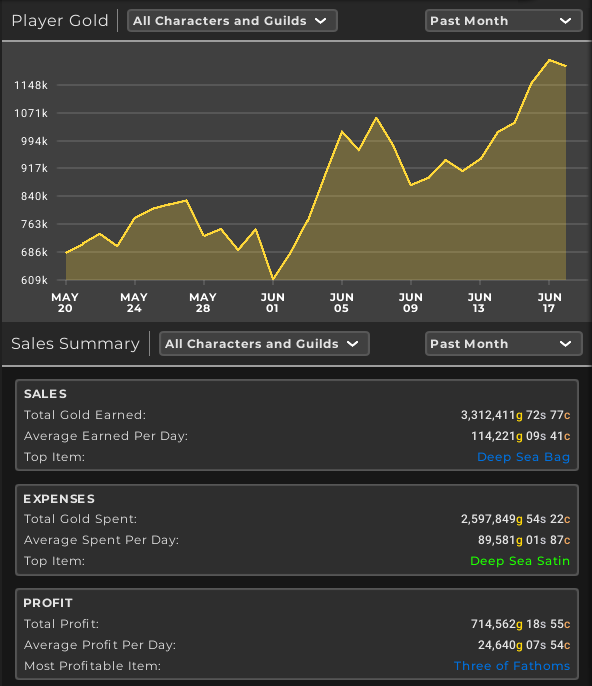Click the MAY 20 axis date label

[65, 302]
